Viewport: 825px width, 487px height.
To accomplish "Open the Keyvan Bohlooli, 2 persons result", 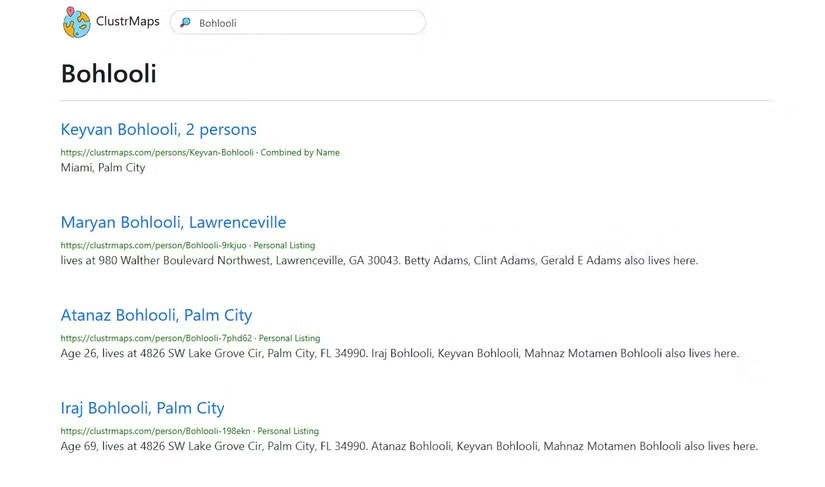I will click(158, 129).
